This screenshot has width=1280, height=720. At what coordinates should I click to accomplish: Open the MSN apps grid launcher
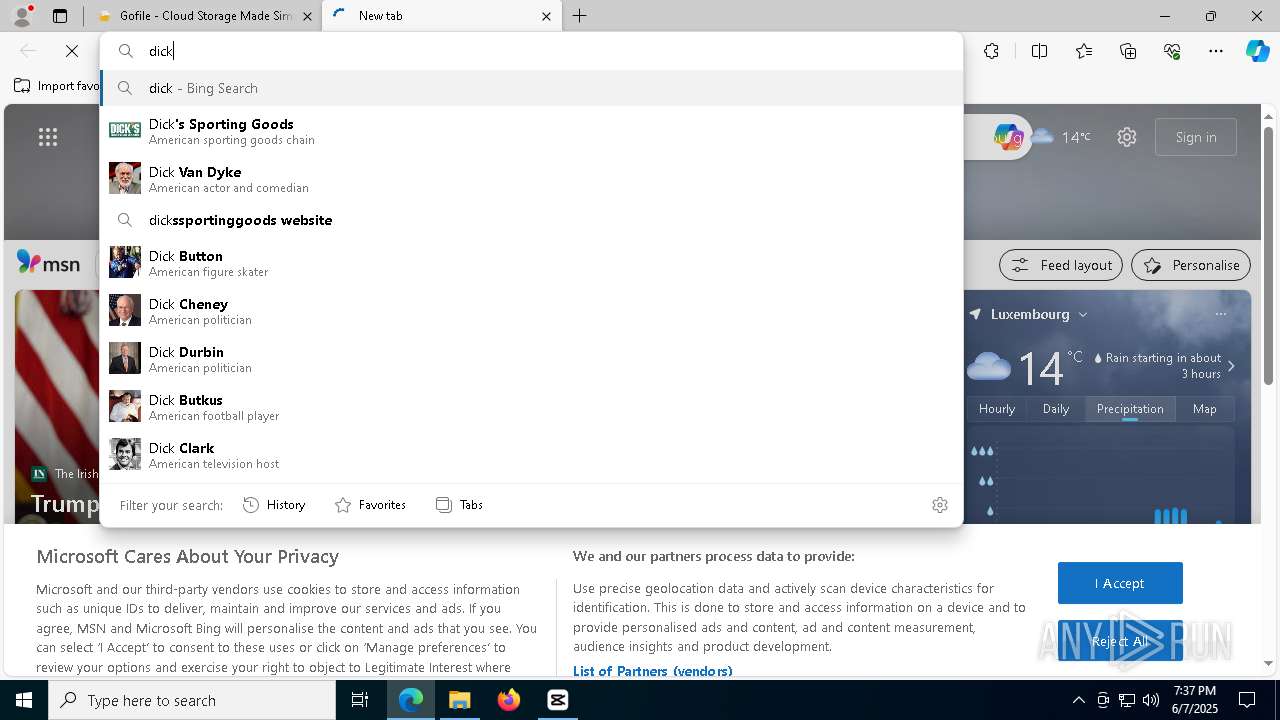coord(48,137)
